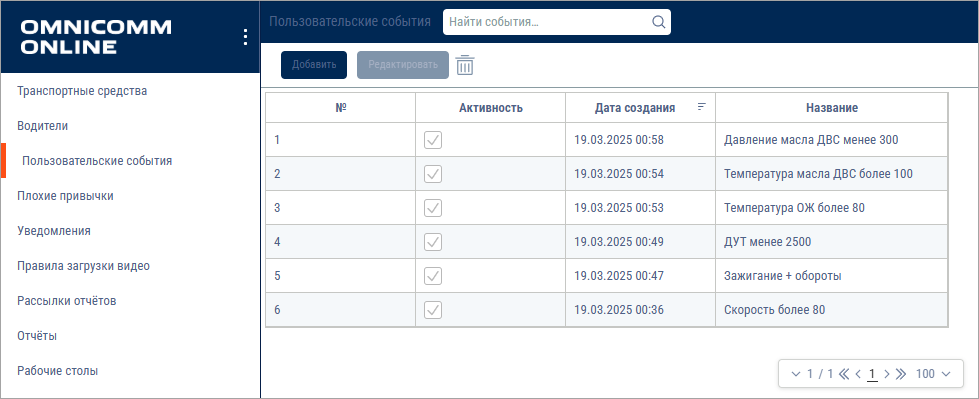The image size is (979, 399).
Task: Click current page number 1 in pagination
Action: 872,374
